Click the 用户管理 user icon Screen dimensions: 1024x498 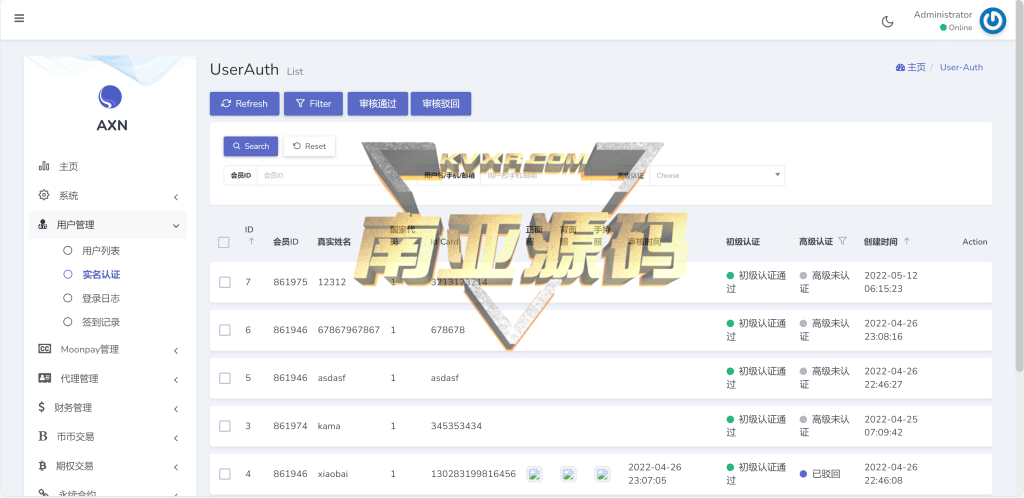tap(43, 225)
